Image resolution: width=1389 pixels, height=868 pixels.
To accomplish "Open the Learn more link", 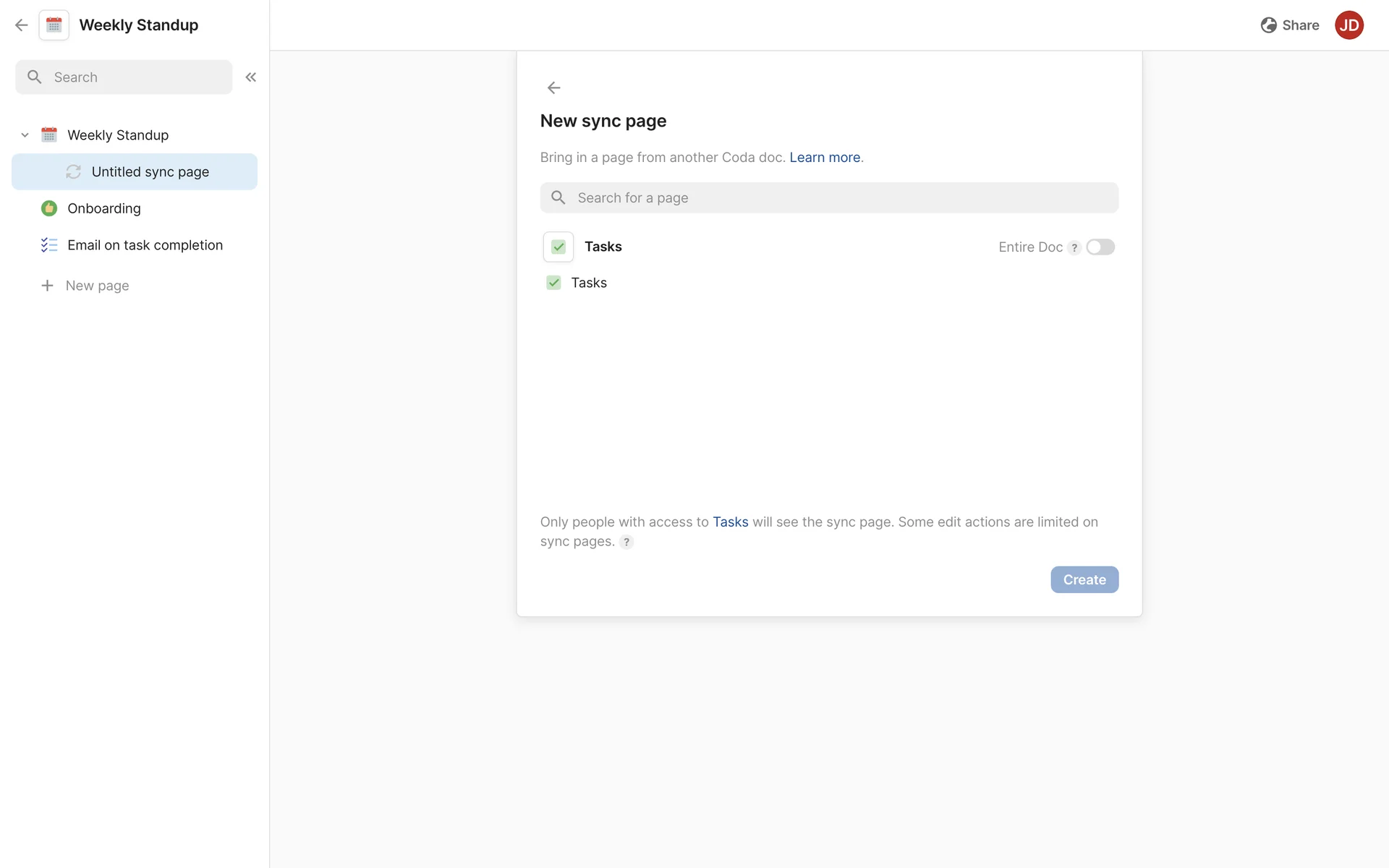I will [825, 158].
